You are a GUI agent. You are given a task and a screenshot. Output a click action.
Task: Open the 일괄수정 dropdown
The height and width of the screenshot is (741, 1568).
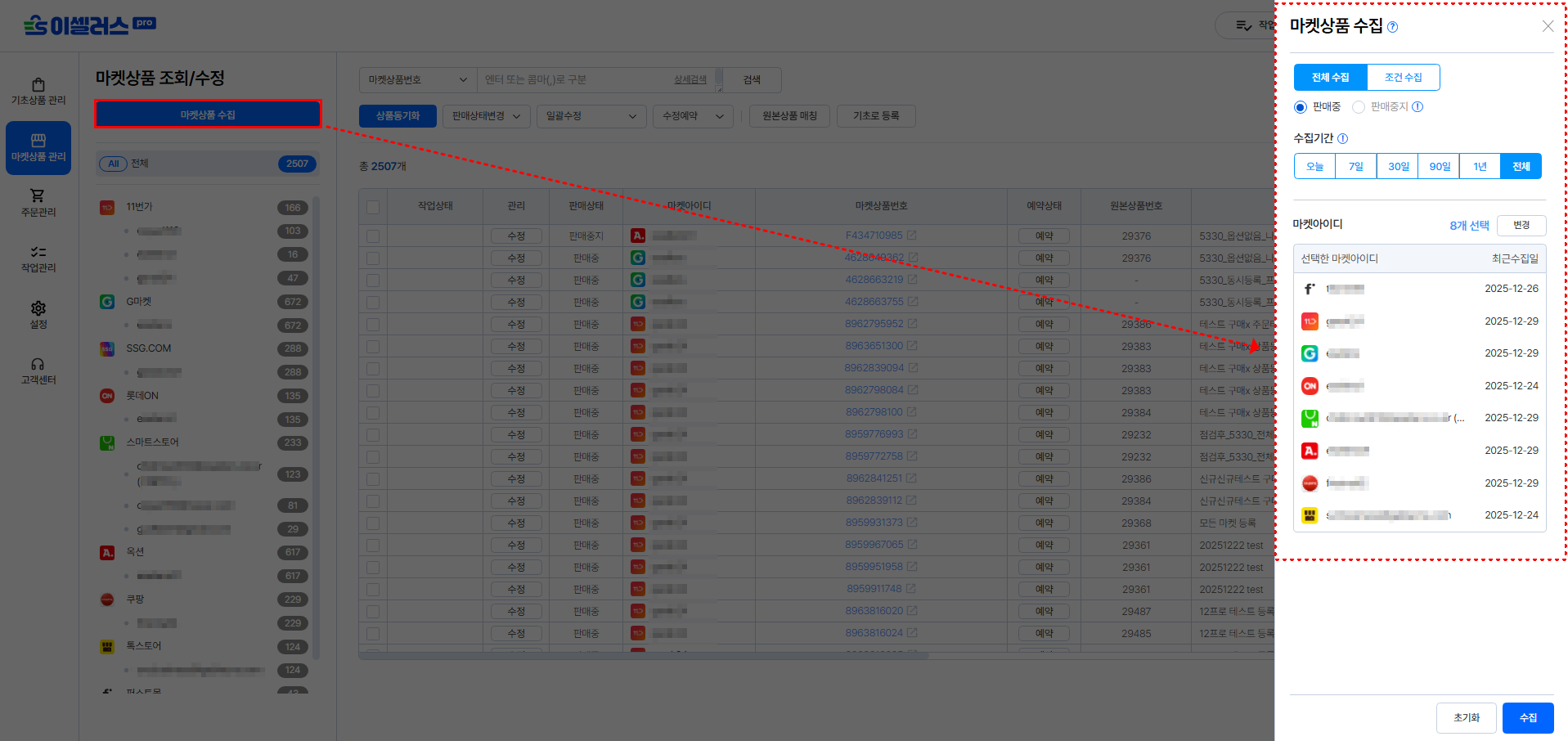(591, 116)
